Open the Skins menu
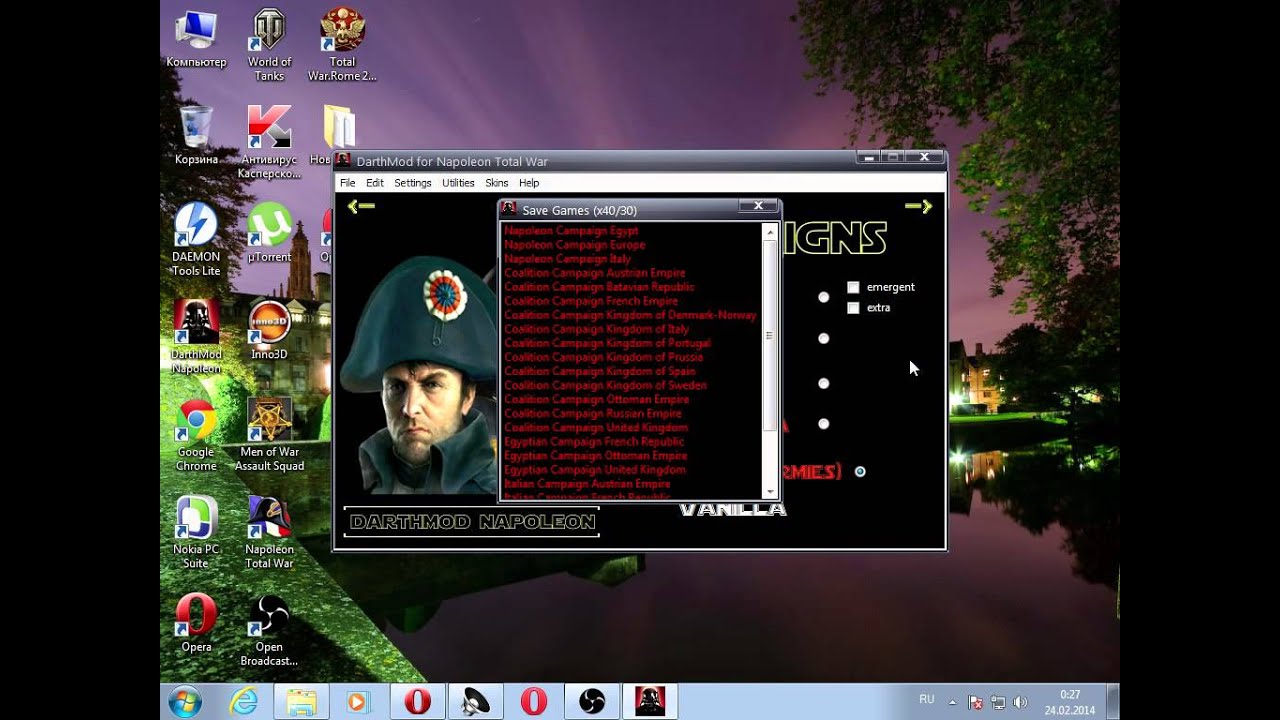This screenshot has height=720, width=1280. [497, 183]
